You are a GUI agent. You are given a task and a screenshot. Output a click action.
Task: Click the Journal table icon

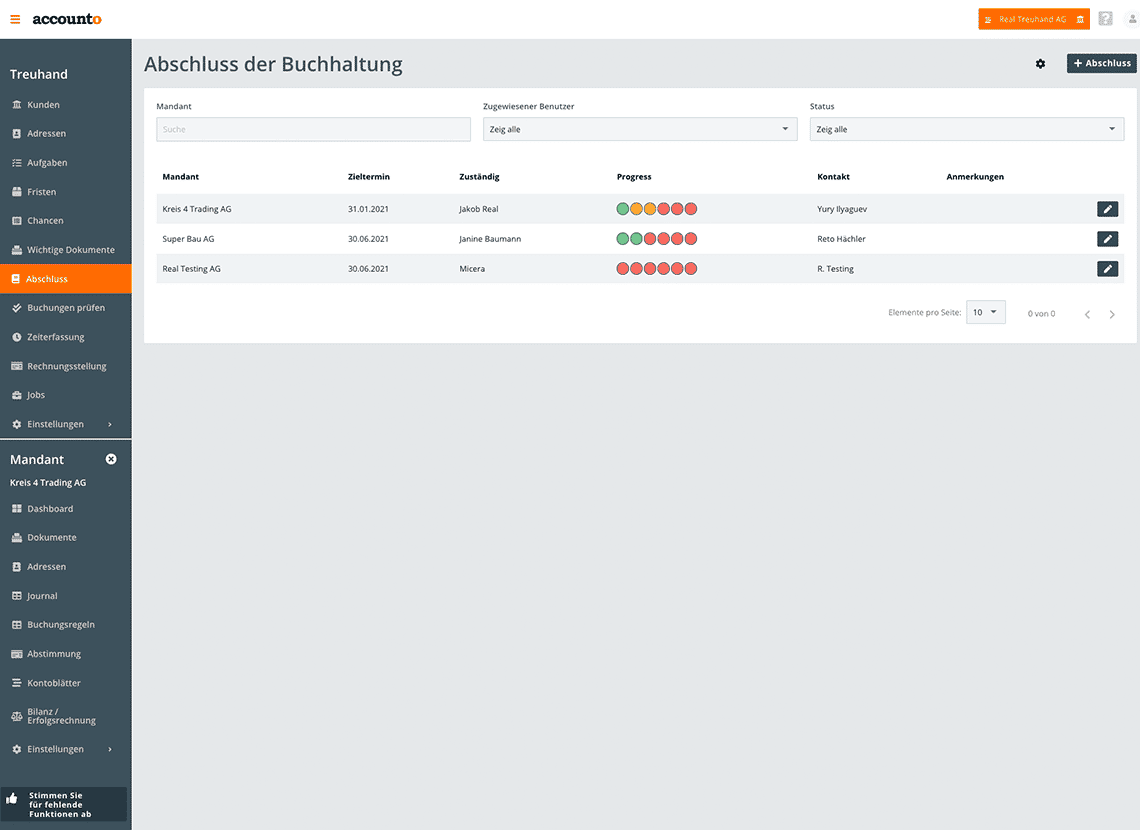click(17, 596)
